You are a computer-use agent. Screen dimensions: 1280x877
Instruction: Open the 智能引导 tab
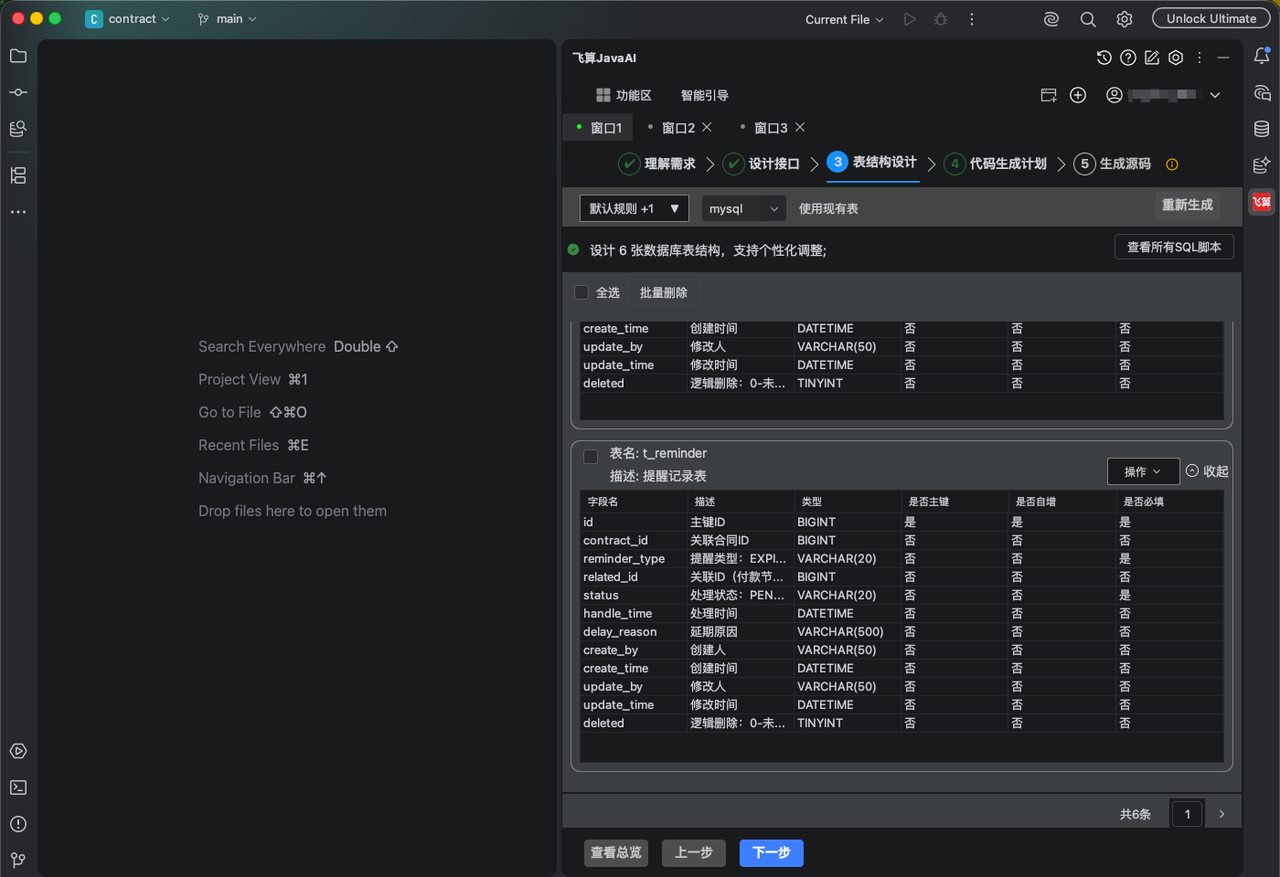coord(705,95)
